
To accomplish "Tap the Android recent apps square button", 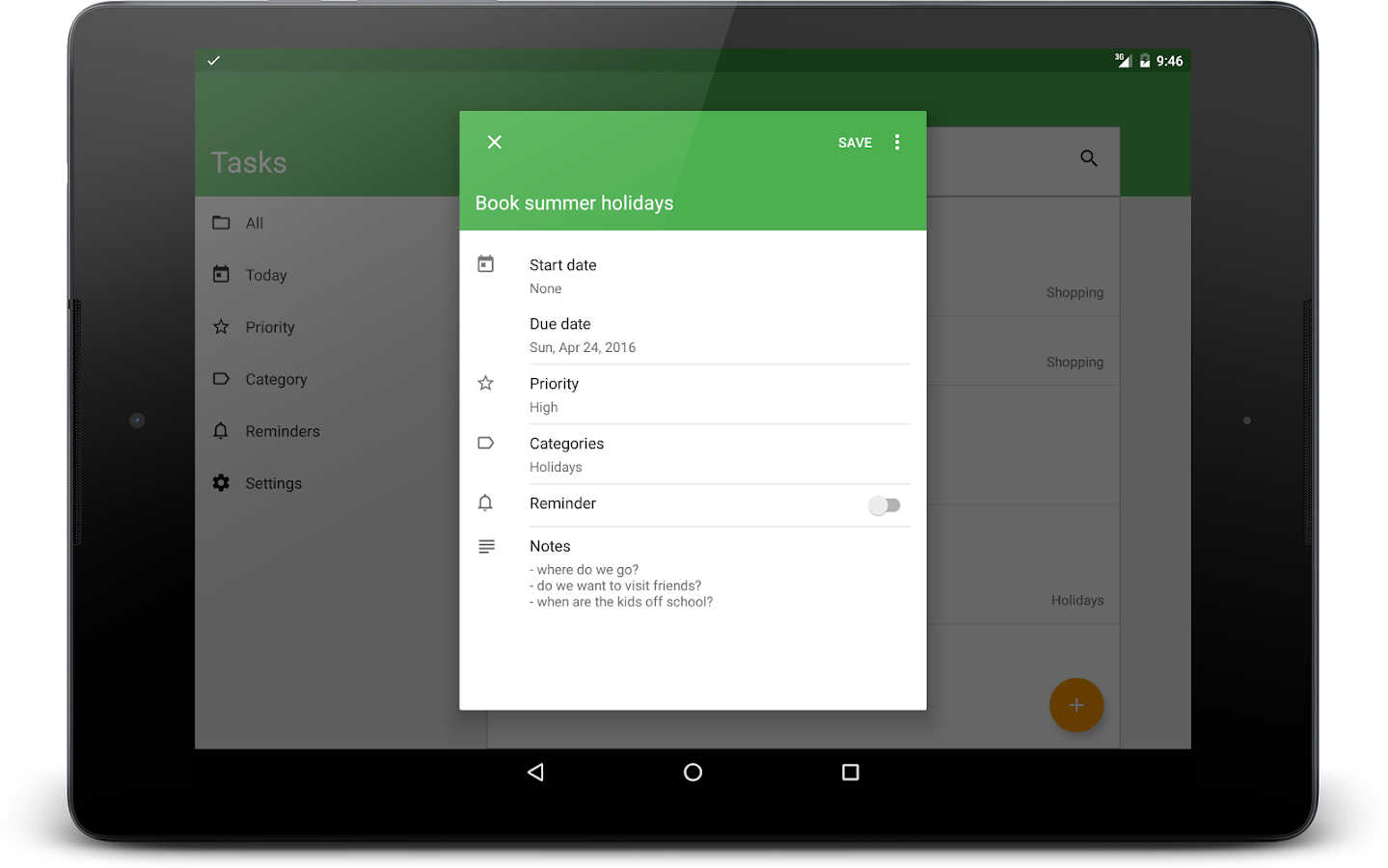I will tap(850, 772).
